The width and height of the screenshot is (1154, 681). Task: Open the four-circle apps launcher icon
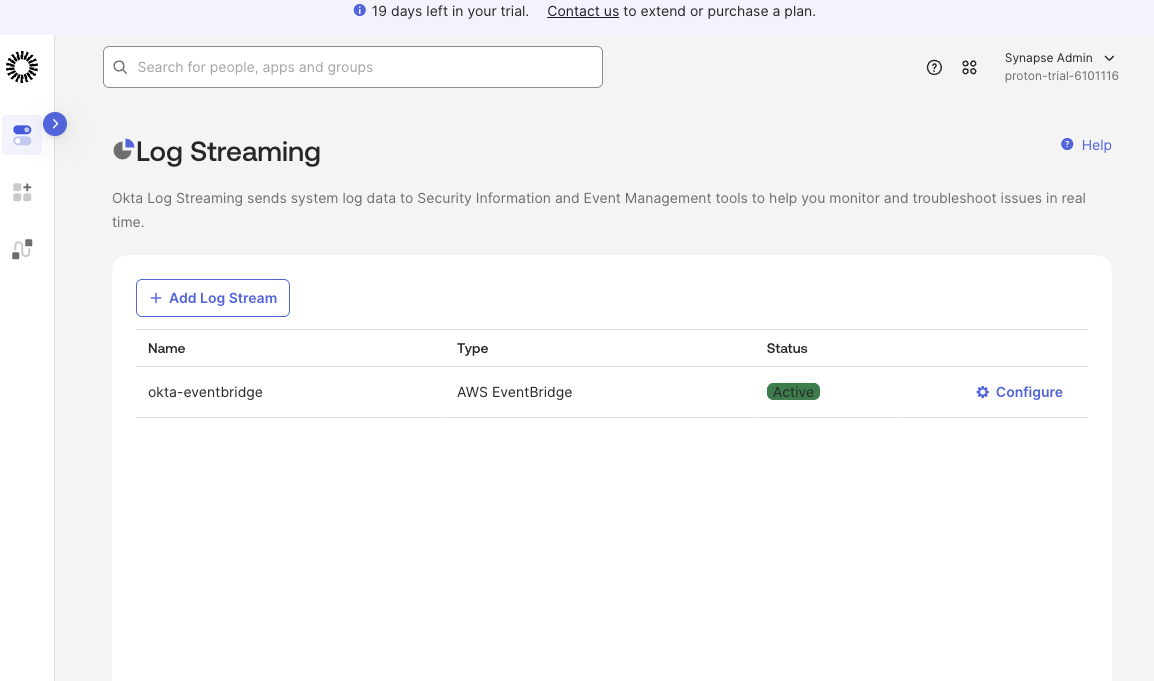[969, 68]
